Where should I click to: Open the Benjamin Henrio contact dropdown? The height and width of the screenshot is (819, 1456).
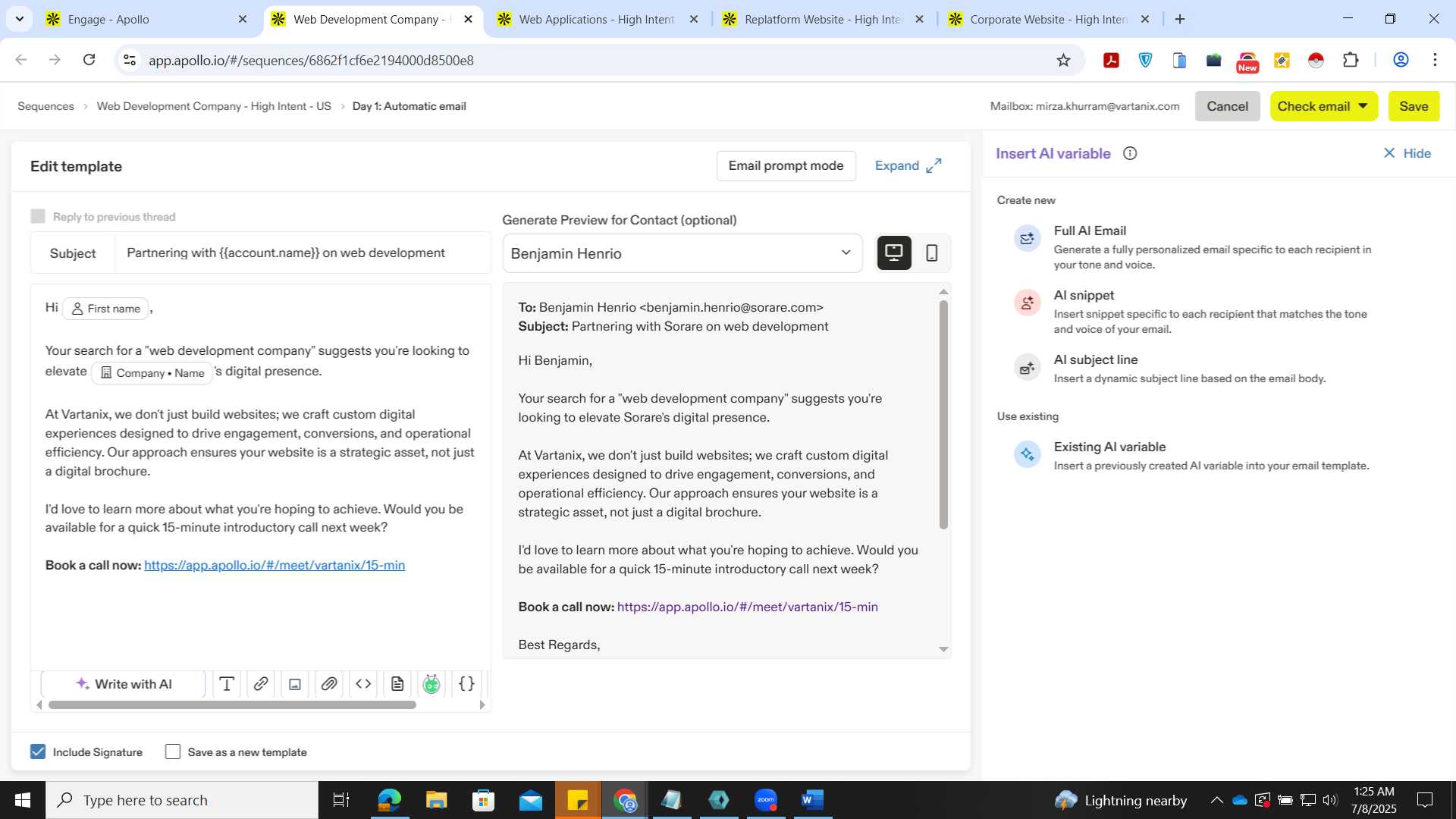(x=682, y=253)
